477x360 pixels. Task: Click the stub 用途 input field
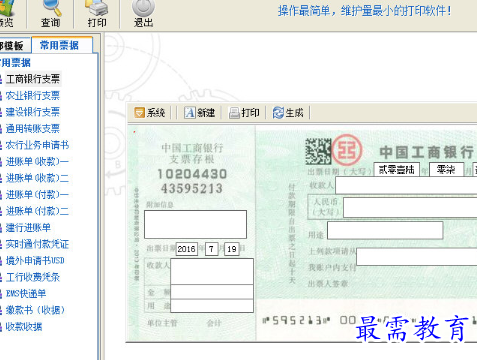pos(212,306)
